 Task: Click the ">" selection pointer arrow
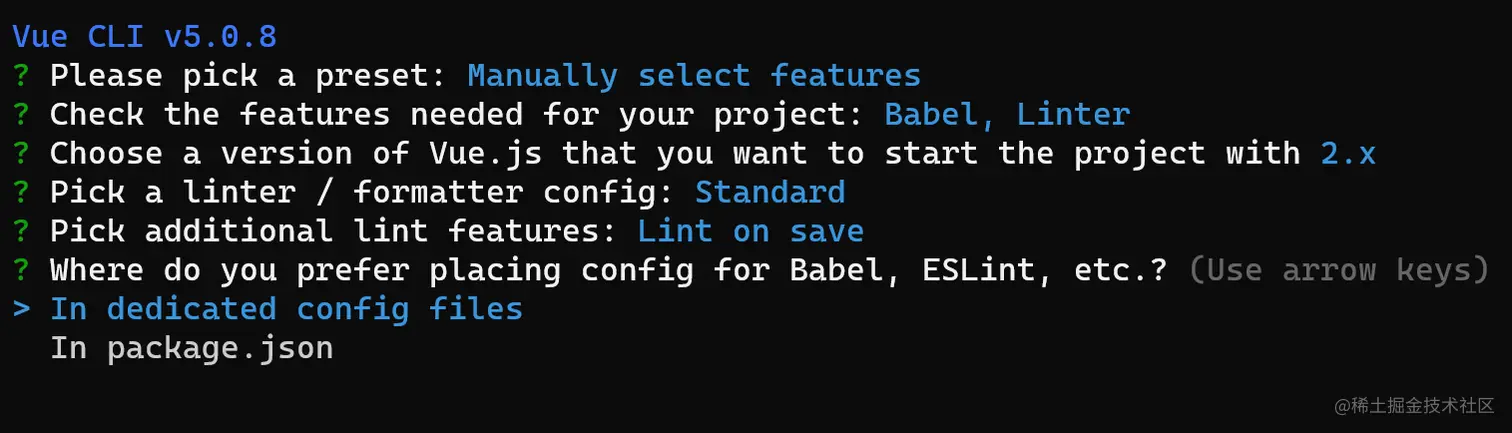21,309
